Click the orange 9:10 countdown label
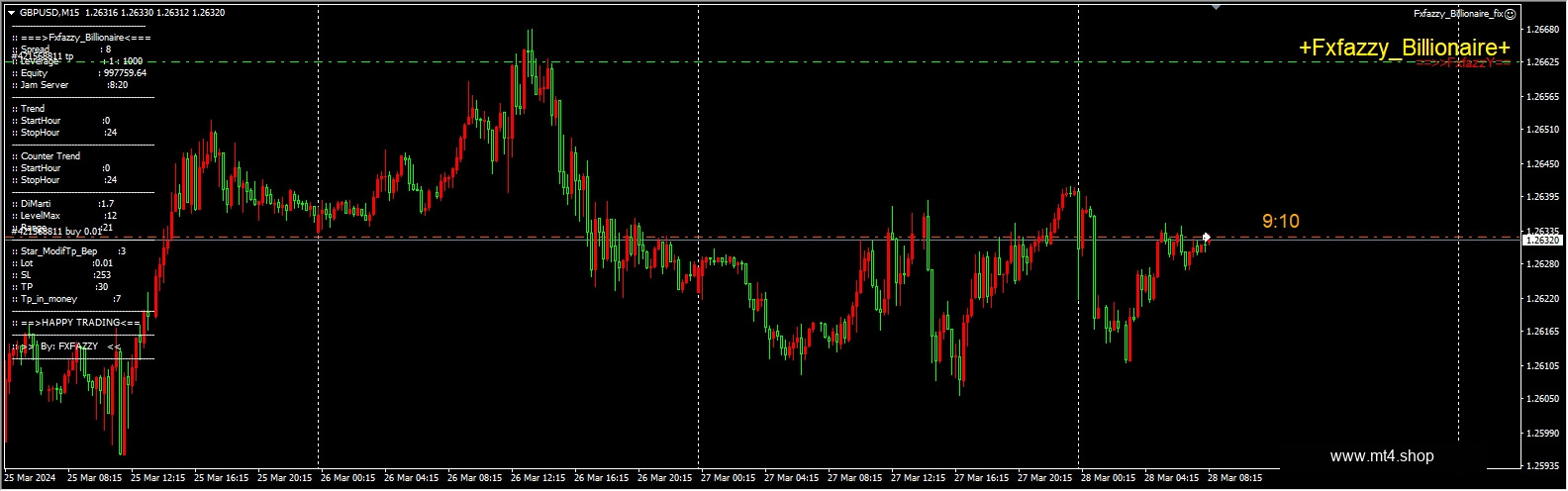Viewport: 1568px width, 491px height. pyautogui.click(x=1280, y=221)
